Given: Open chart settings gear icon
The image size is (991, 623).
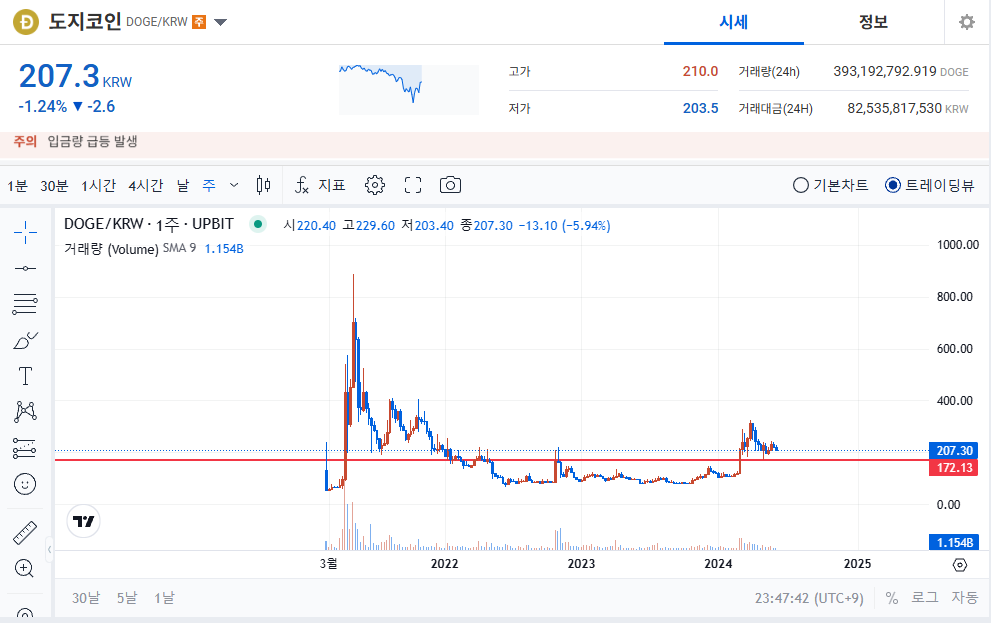Looking at the screenshot, I should coord(375,185).
